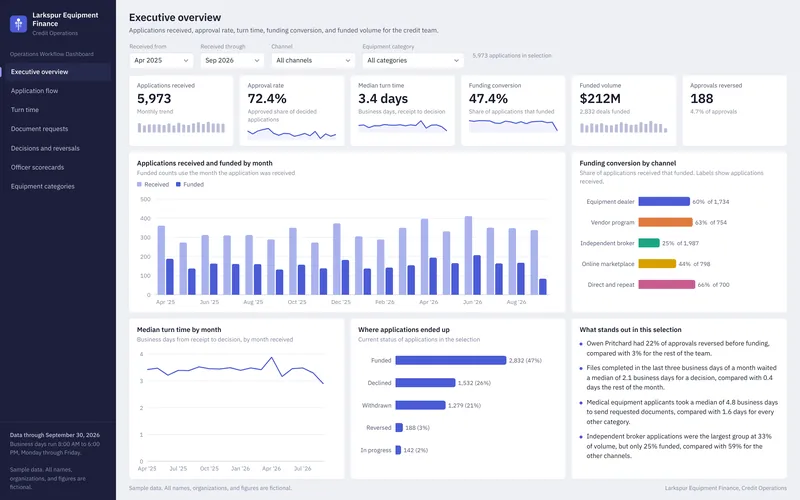This screenshot has width=800, height=500.
Task: Click 'Data through September 30, 2026' note
Action: 55,435
